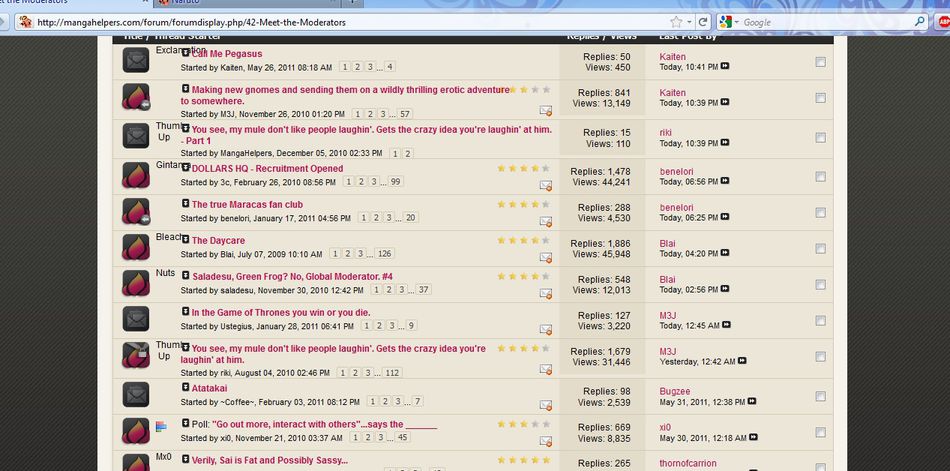Go to page 4 of Call Me Pegasus
This screenshot has width=950, height=471.
(x=390, y=67)
